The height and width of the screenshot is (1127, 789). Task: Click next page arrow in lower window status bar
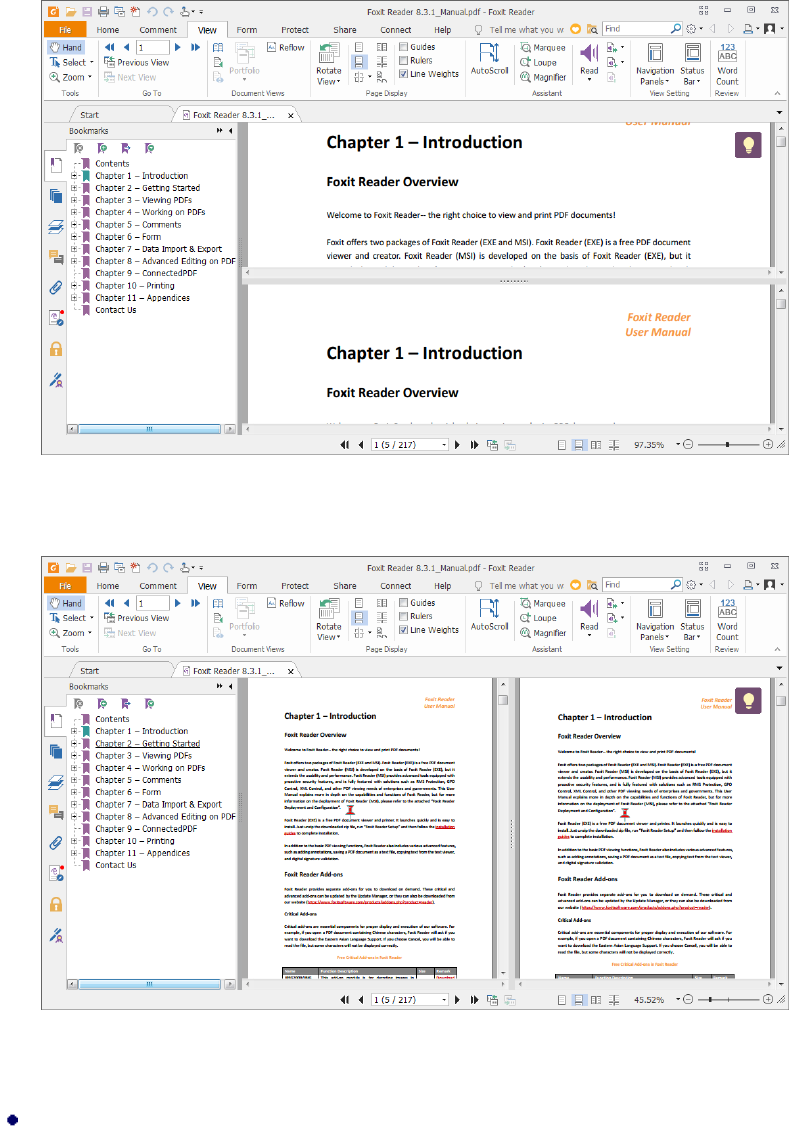[x=457, y=1000]
